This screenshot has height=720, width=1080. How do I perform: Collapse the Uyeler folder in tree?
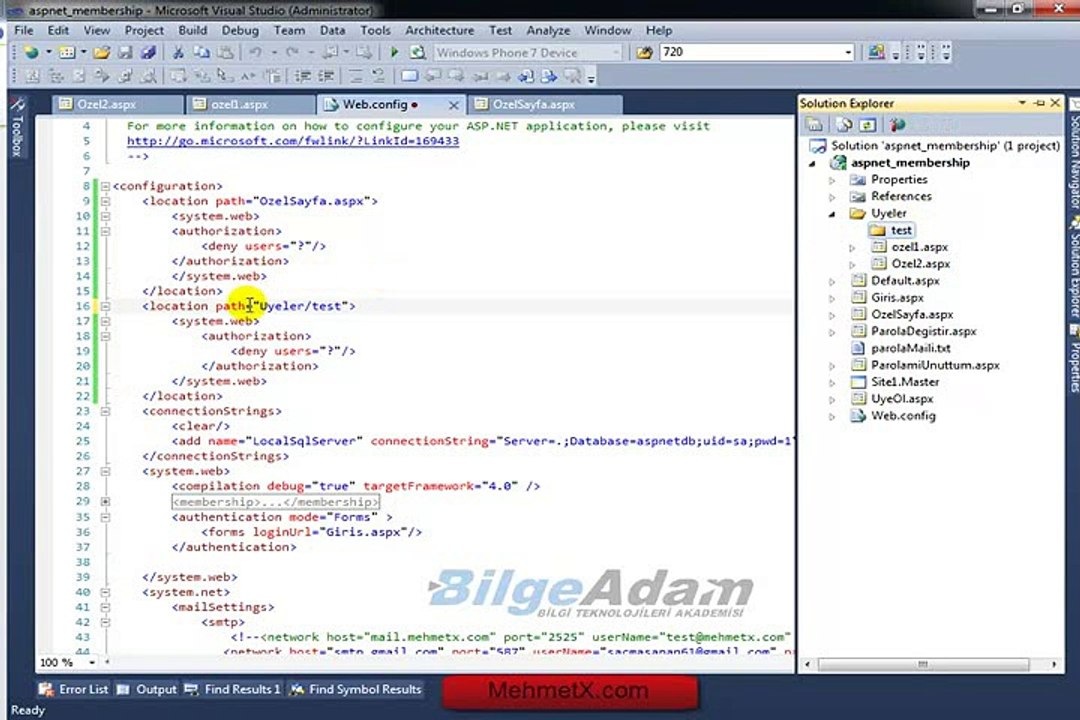pyautogui.click(x=832, y=214)
